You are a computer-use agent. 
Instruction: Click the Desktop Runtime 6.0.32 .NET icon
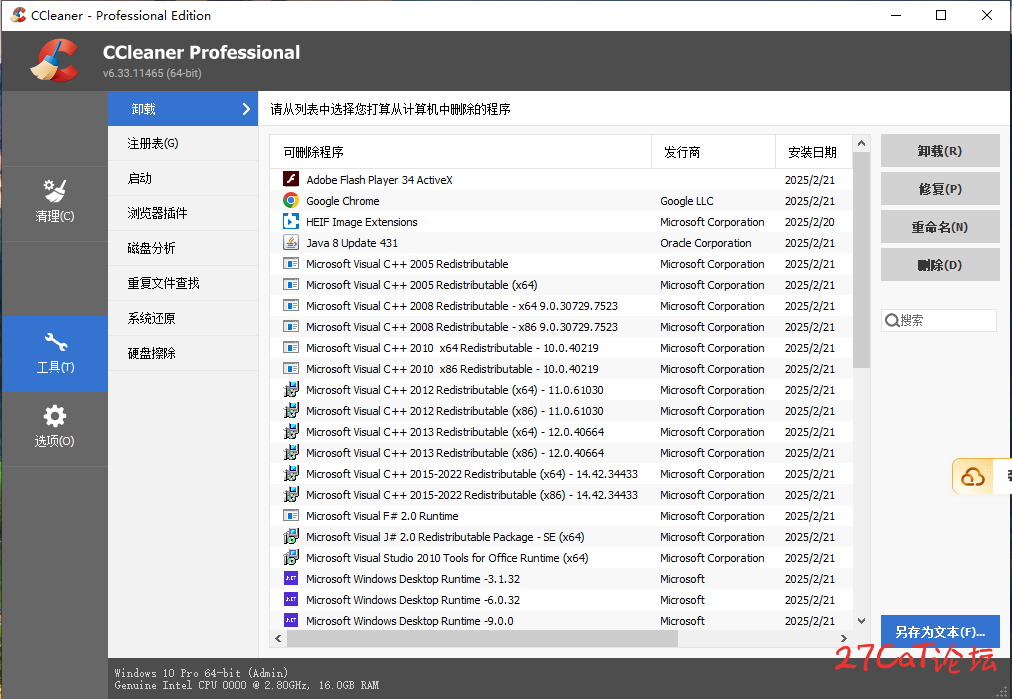coord(291,600)
